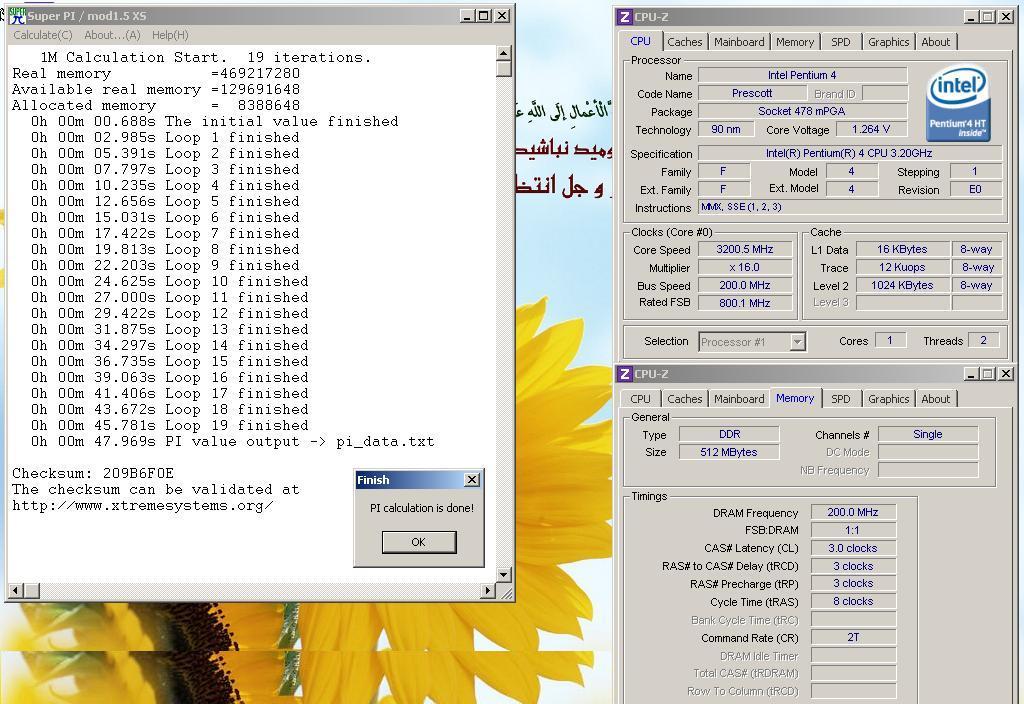
Task: Click the xtremesystems.org URL text
Action: tap(143, 505)
